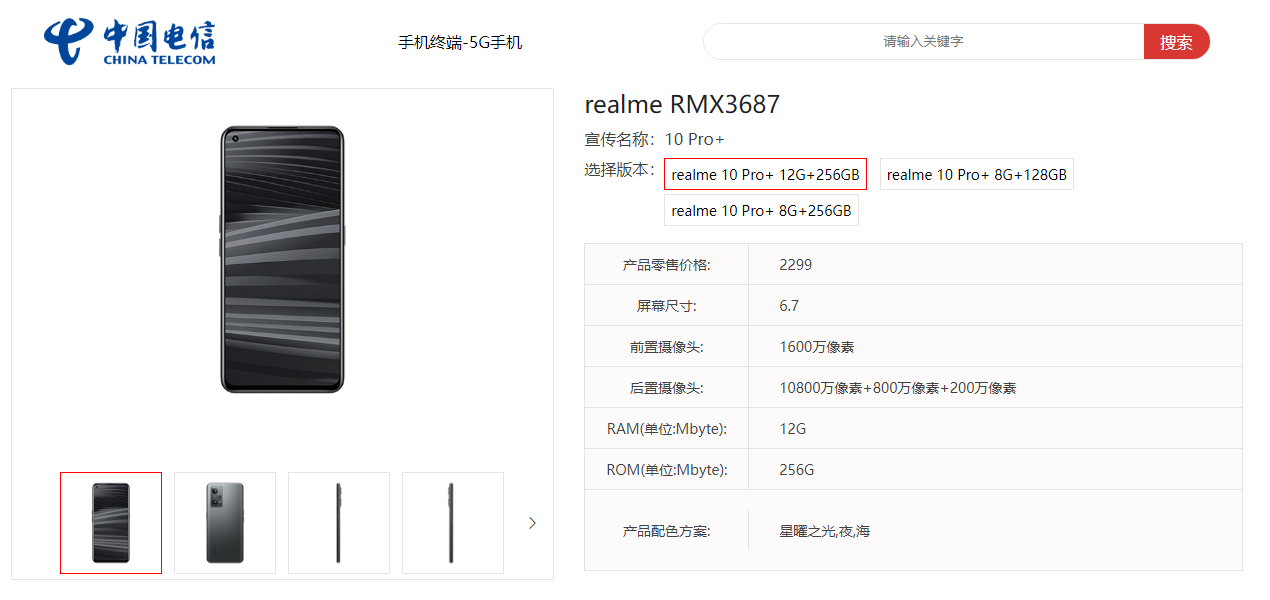Image resolution: width=1270 pixels, height=600 pixels.
Task: Show the back view phone thumbnail
Action: 225,523
